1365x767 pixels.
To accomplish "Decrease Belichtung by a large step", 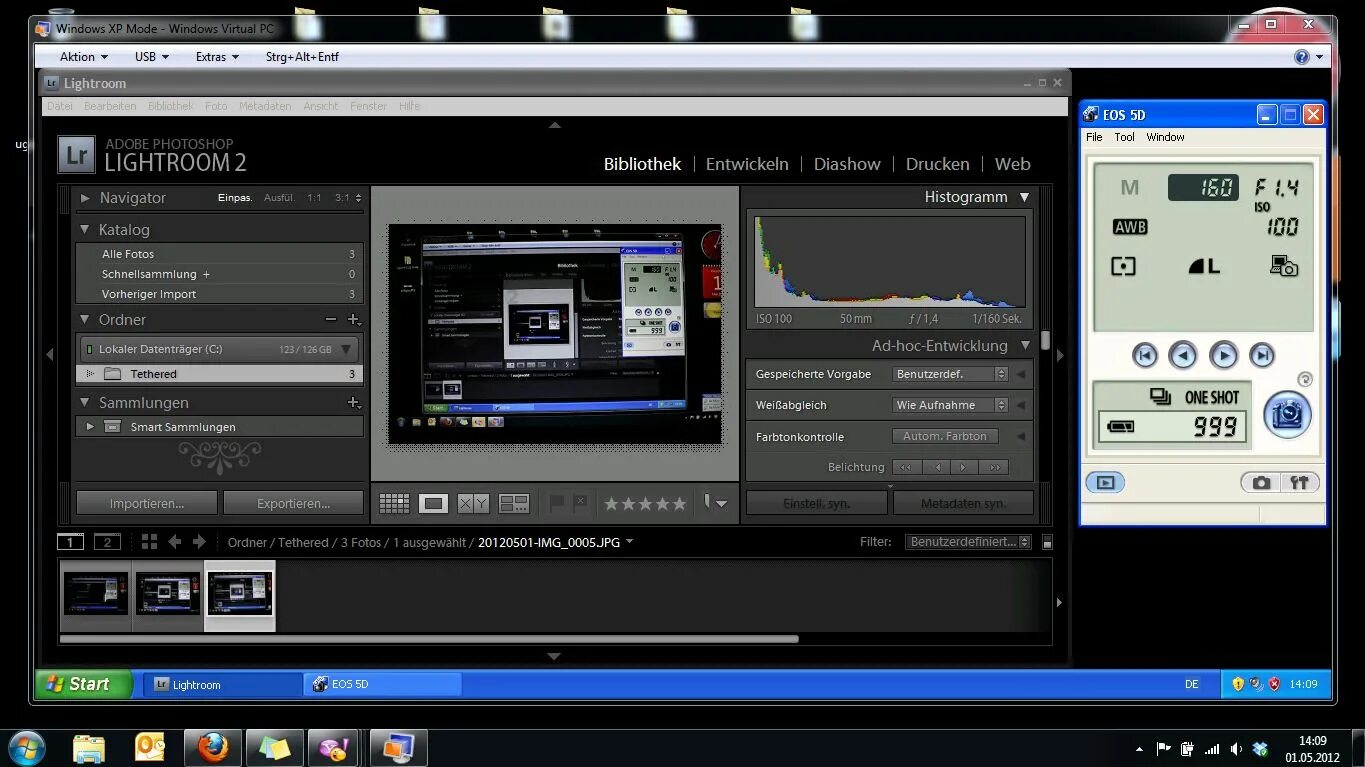I will (x=907, y=467).
